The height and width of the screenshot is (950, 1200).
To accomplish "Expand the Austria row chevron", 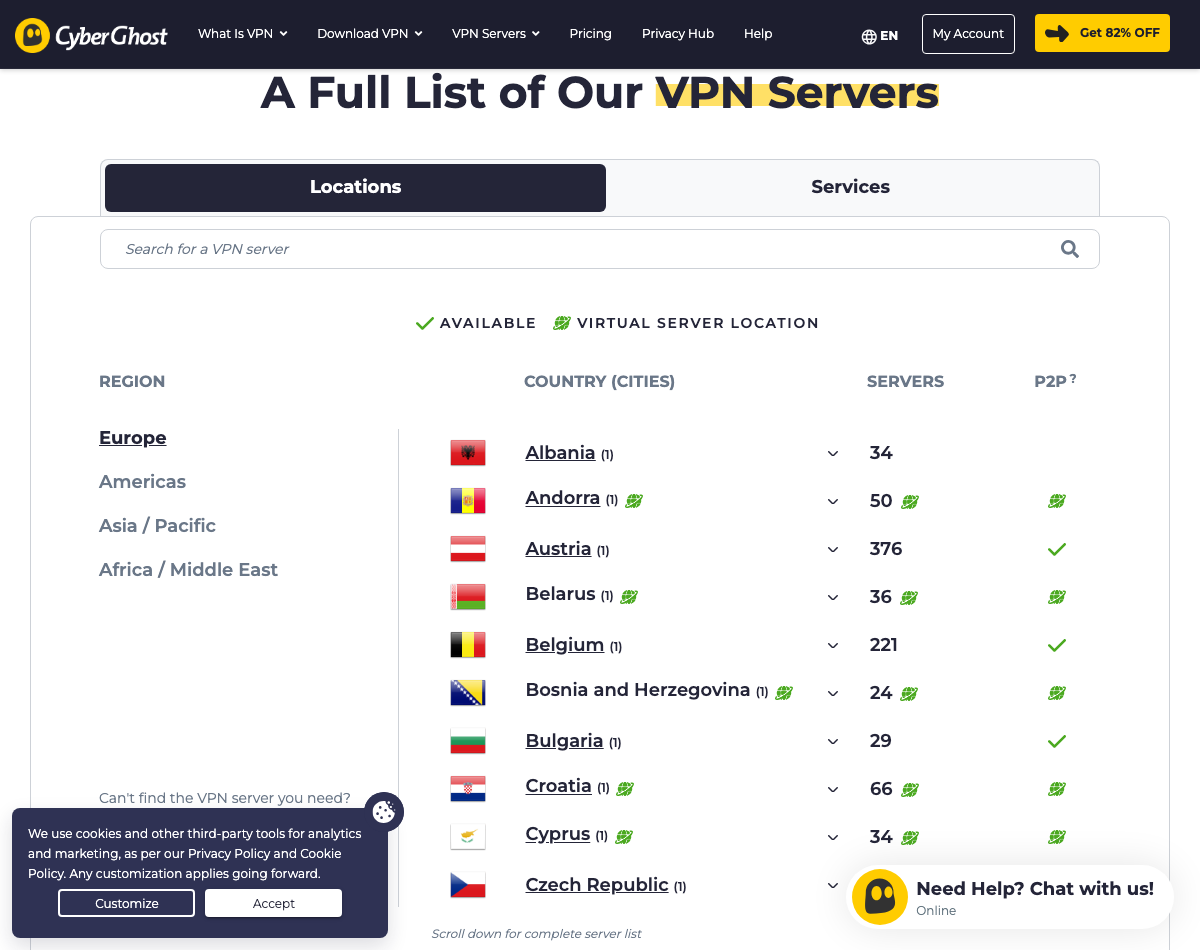I will (x=833, y=549).
